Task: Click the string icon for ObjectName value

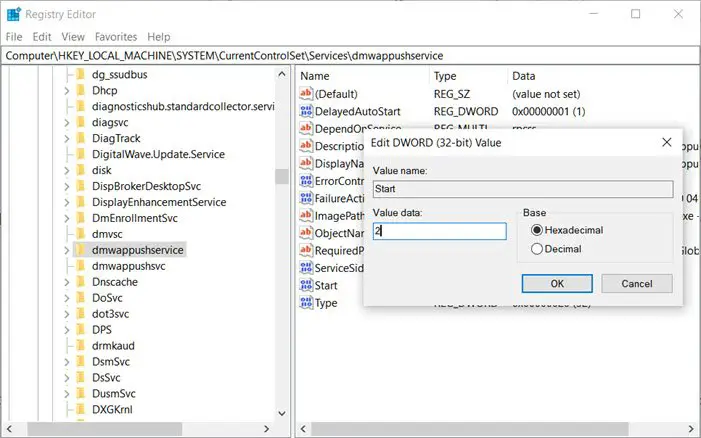Action: (x=306, y=233)
